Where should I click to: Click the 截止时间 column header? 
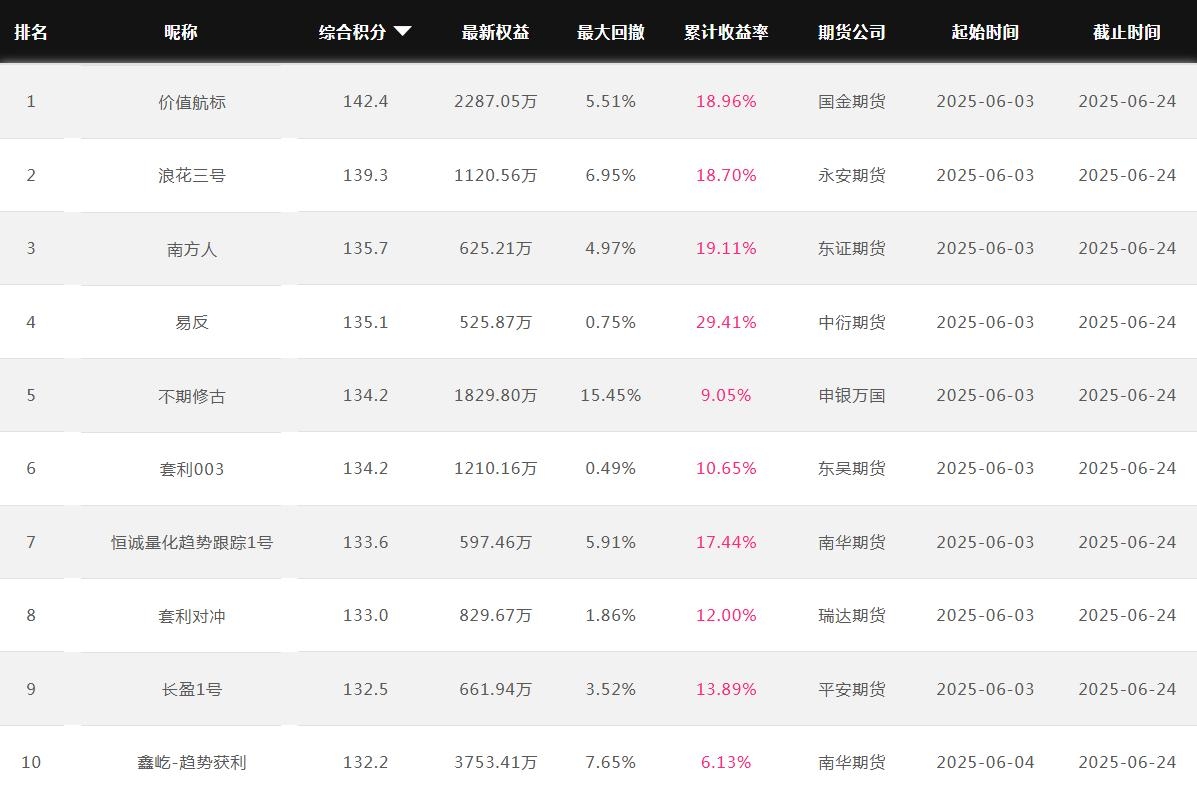pyautogui.click(x=1127, y=32)
